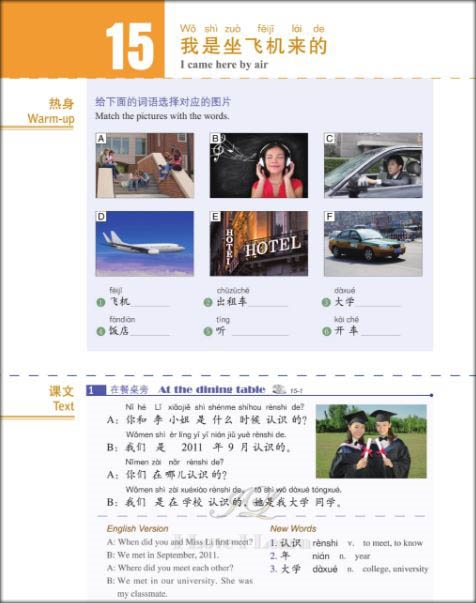Click the 'Text' section label
The image size is (476, 603).
[64, 406]
